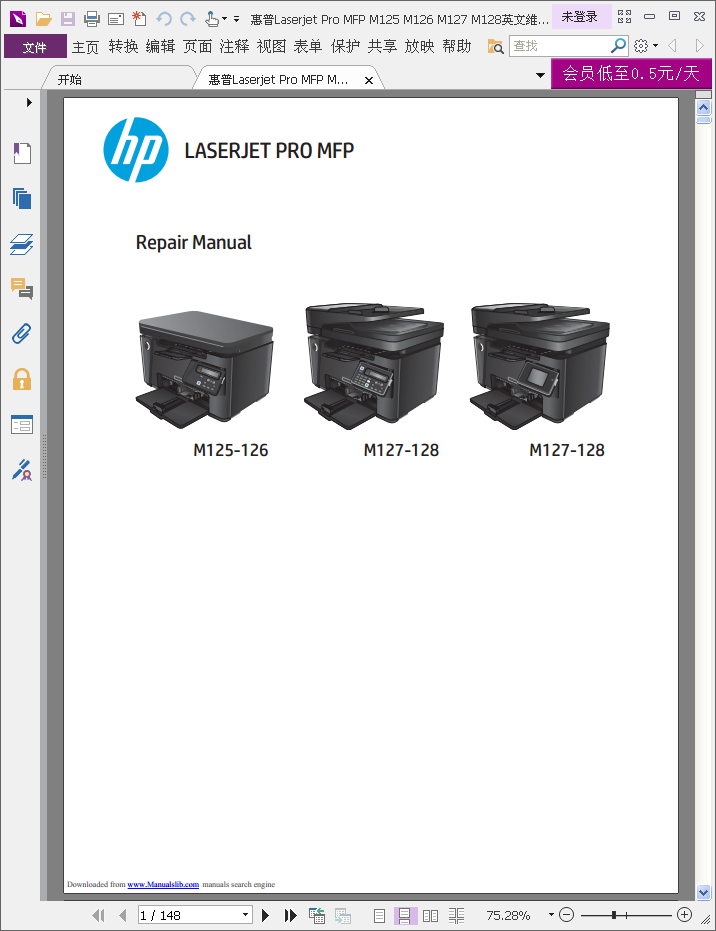The width and height of the screenshot is (716, 931).
Task: Select the 保护 protect ribbon tab
Action: click(x=346, y=46)
